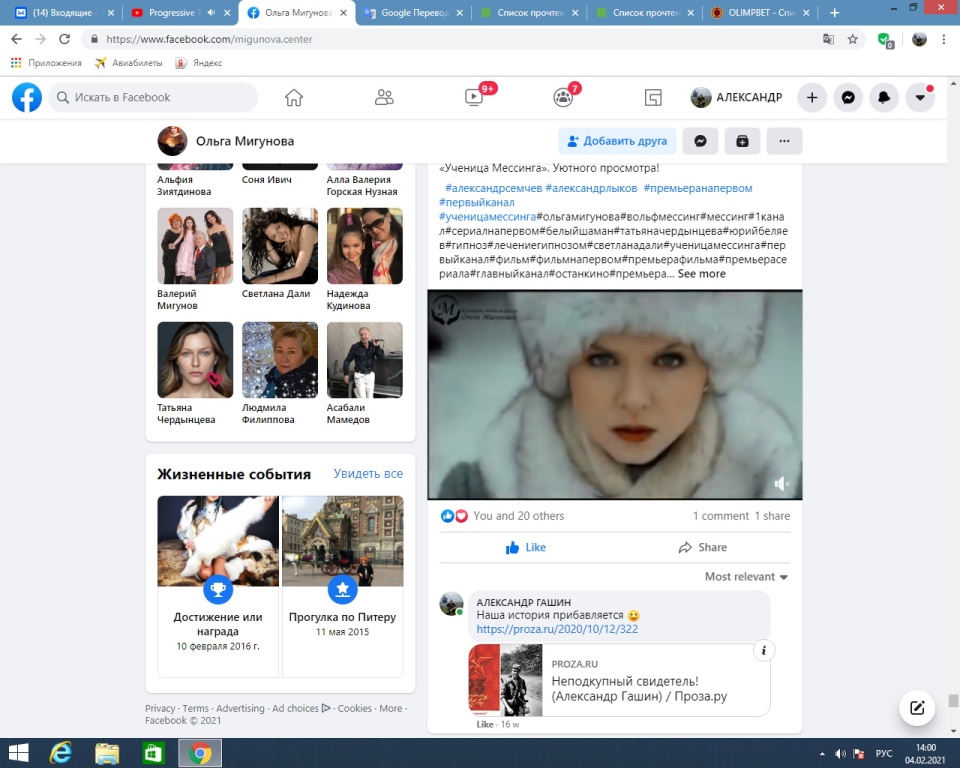Open the АЛЕКСАНДР profile shortcut
Viewport: 960px width, 768px height.
coord(737,97)
